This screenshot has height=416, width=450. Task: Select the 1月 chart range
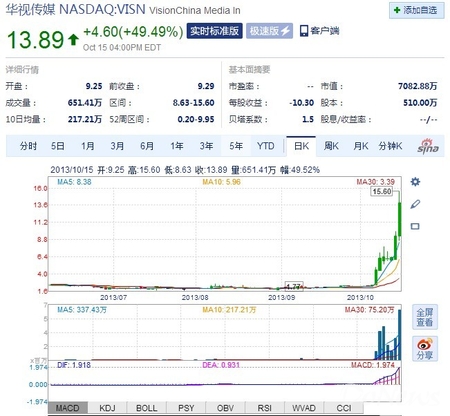pyautogui.click(x=88, y=146)
